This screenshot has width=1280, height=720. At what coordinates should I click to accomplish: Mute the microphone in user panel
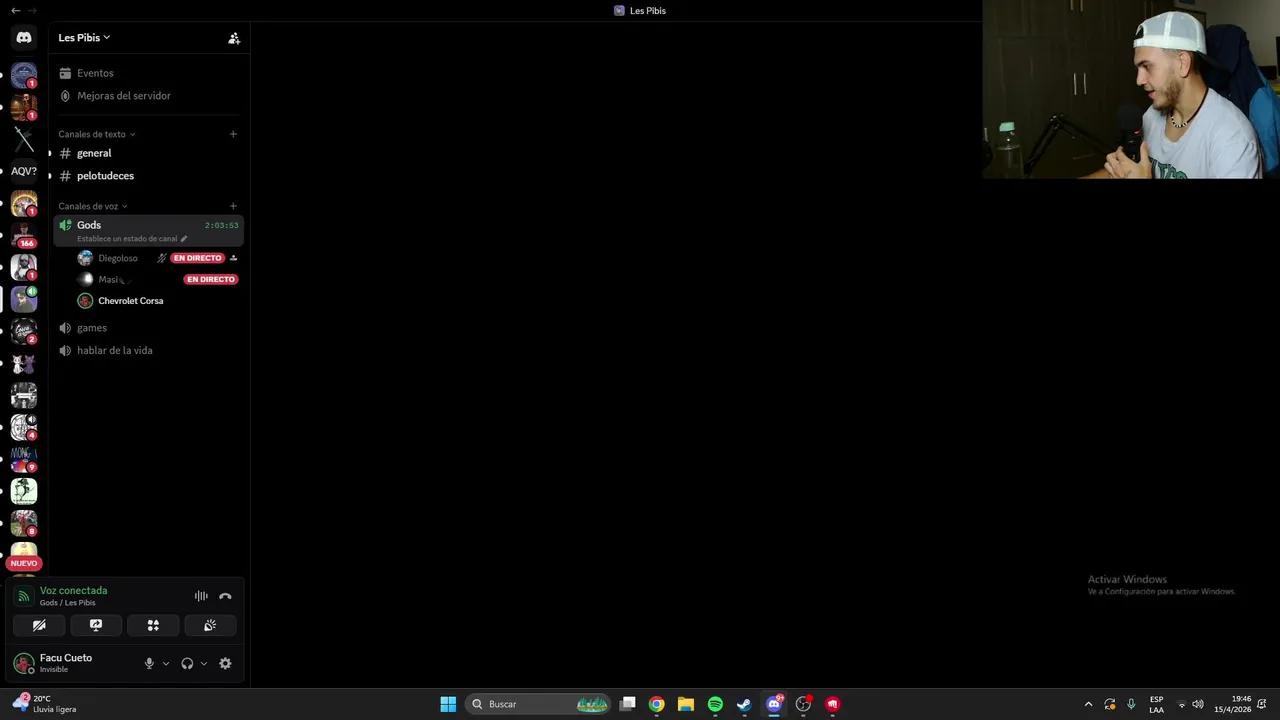149,663
